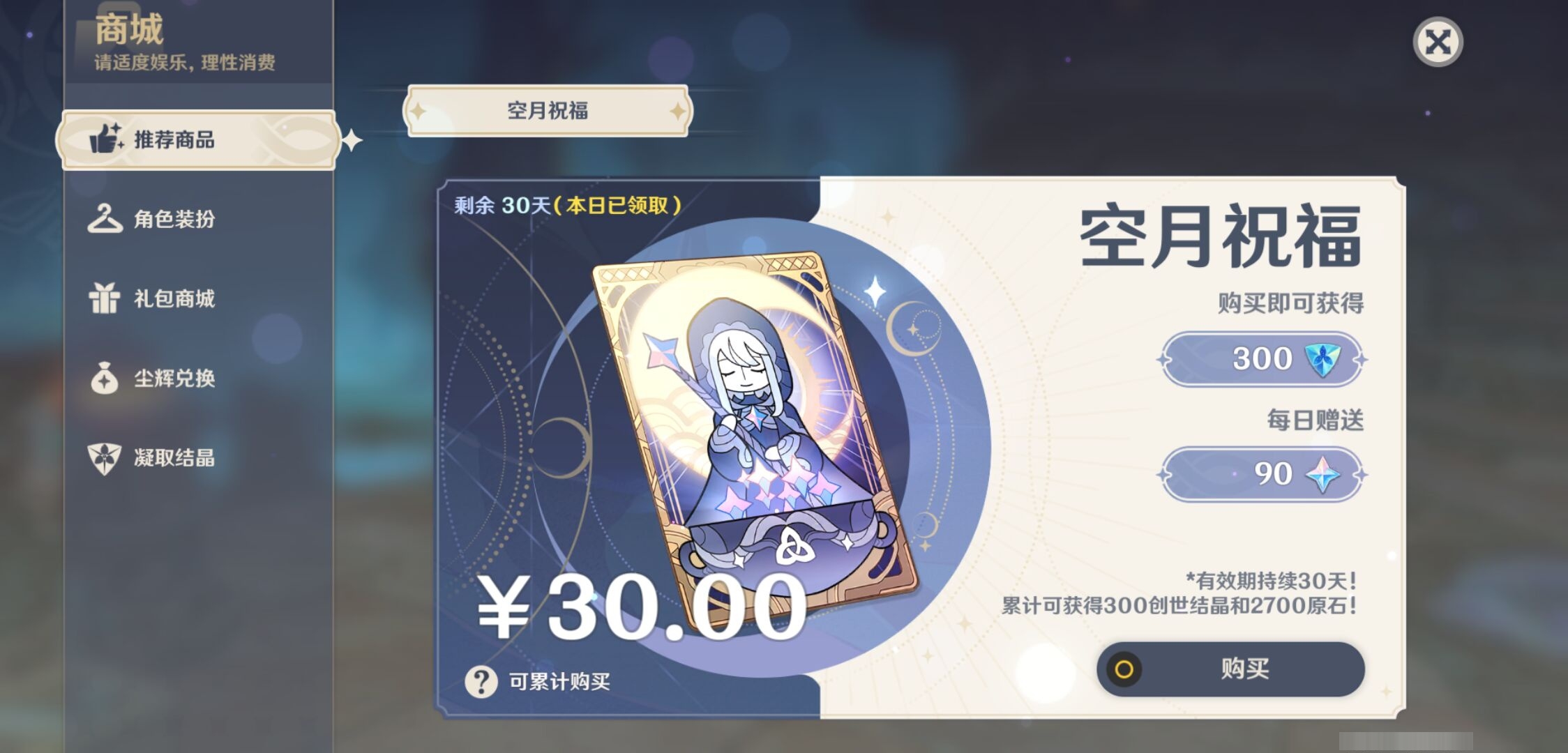The width and height of the screenshot is (1568, 753).
Task: Click the 购买 purchase button
Action: [x=1230, y=669]
